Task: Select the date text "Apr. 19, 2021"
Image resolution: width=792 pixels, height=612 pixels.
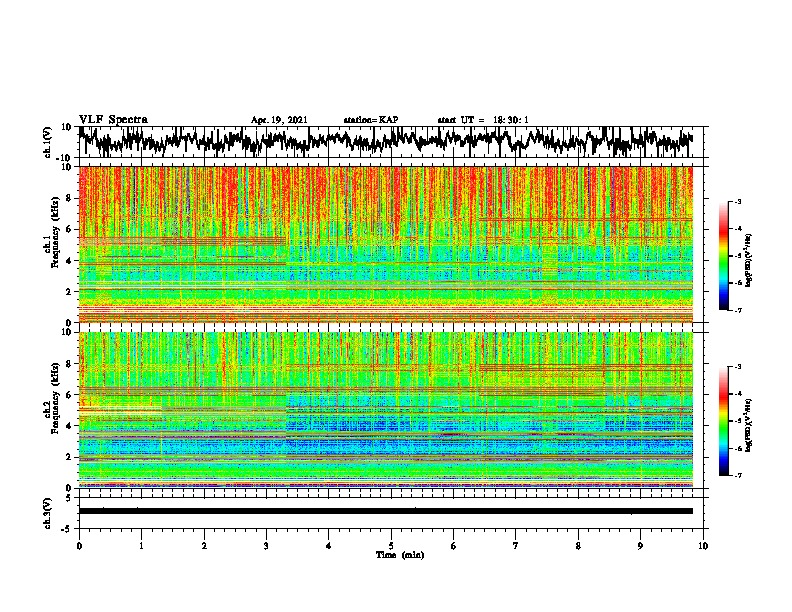Action: click(x=279, y=120)
